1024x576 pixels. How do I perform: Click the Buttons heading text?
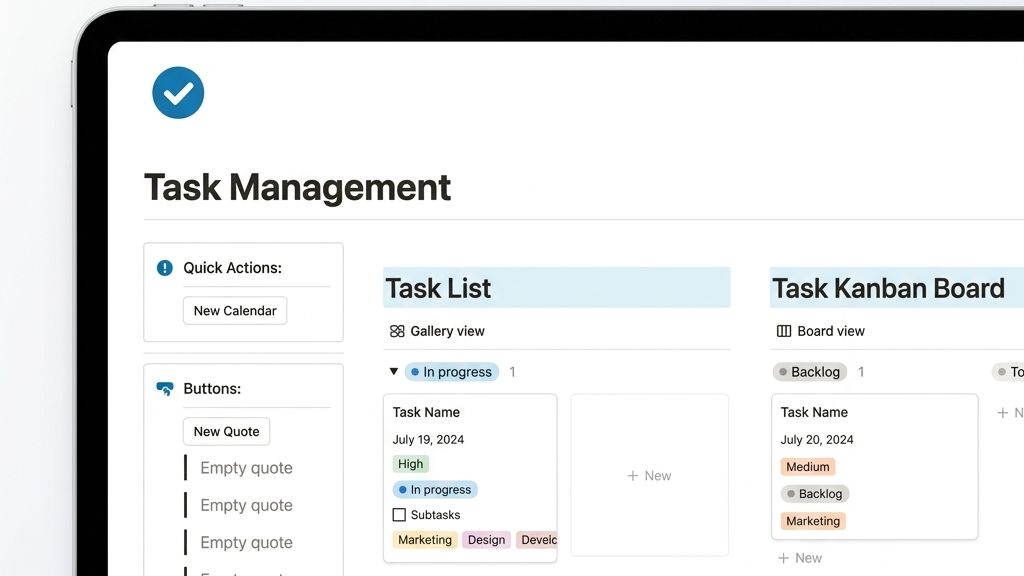click(x=212, y=389)
